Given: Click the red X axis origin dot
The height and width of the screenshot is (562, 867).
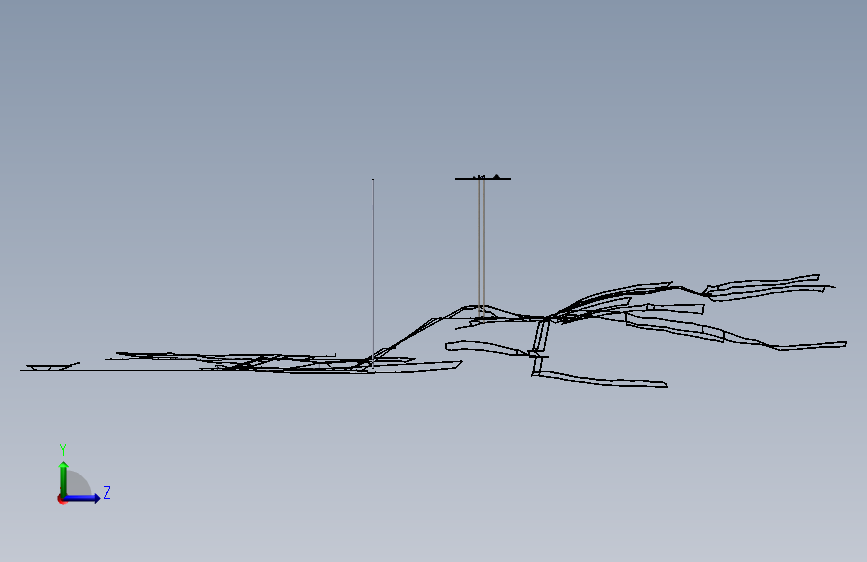Looking at the screenshot, I should point(61,499).
